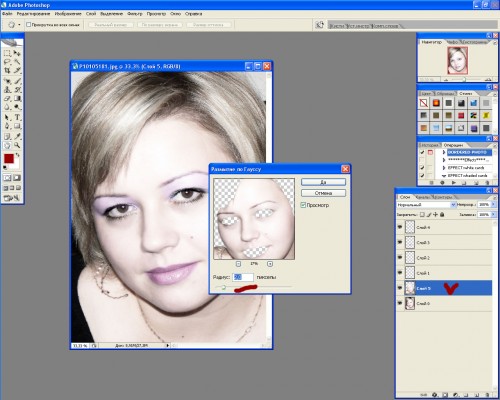
Task: Open the Файл menu
Action: click(x=7, y=14)
